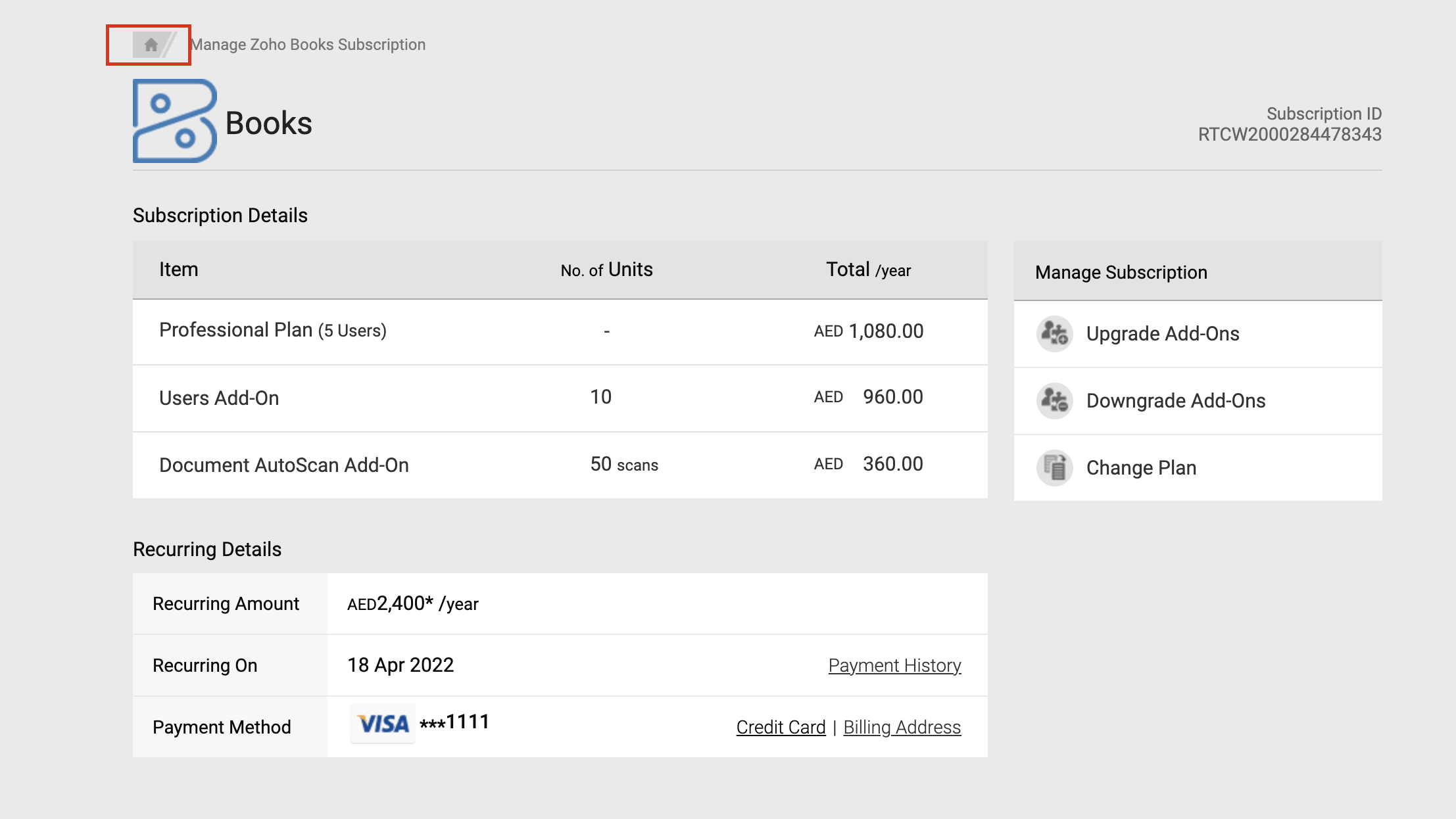Open the Payment History link
This screenshot has width=1456, height=819.
894,666
